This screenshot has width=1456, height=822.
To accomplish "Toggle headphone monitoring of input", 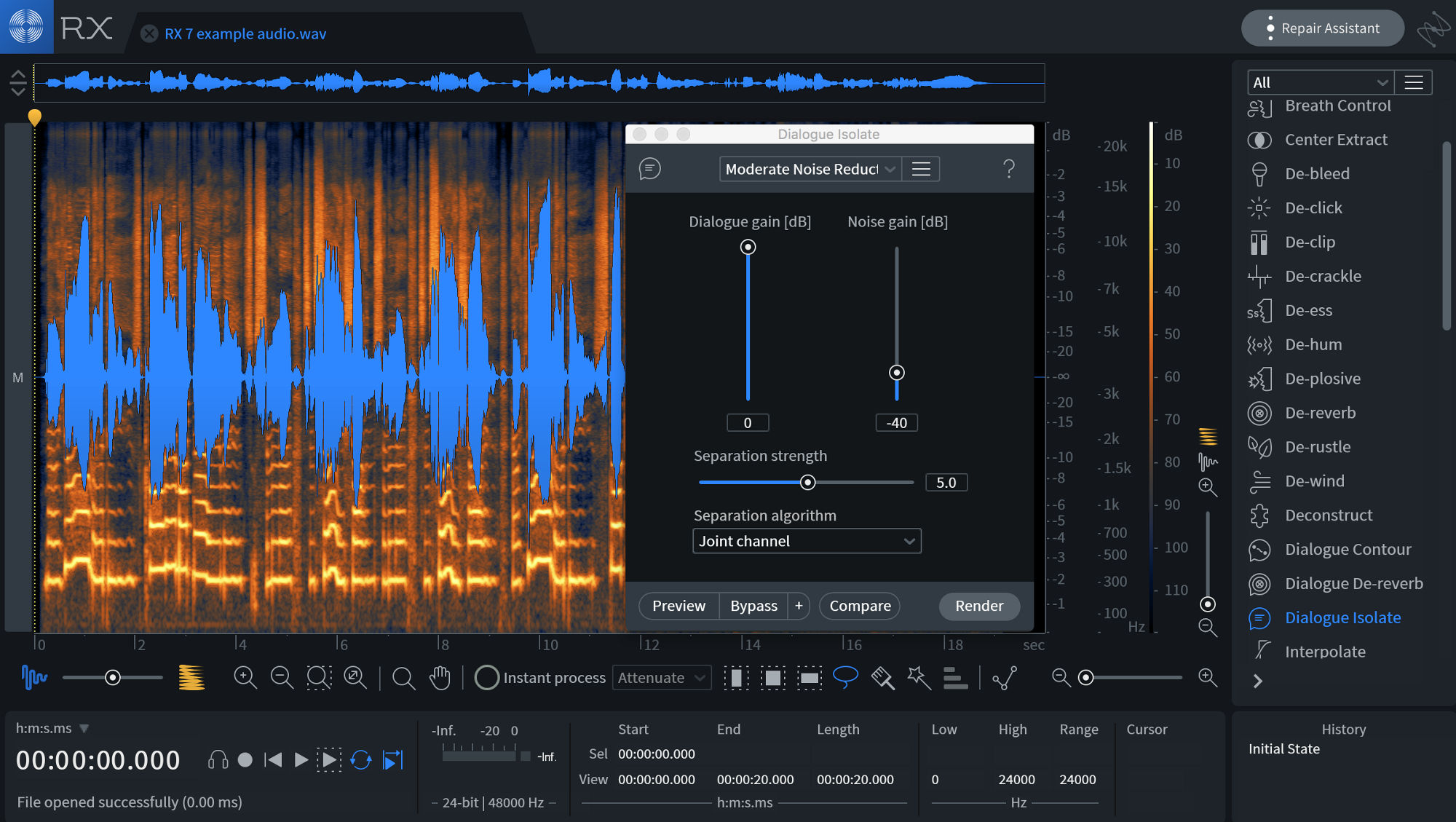I will [x=218, y=761].
